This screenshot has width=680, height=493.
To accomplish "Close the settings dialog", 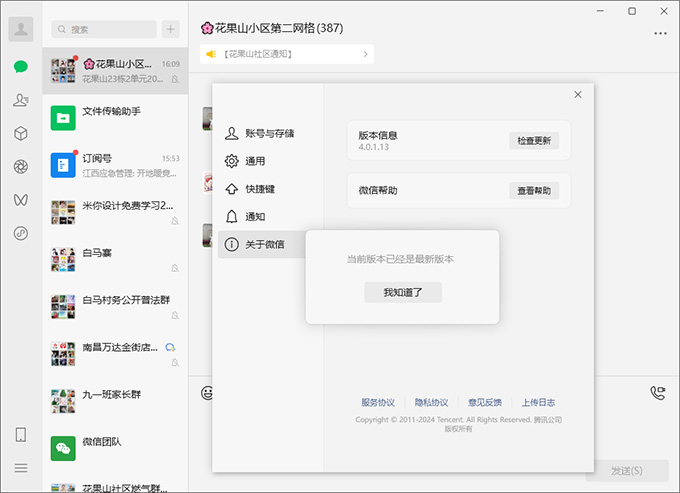I will point(578,95).
